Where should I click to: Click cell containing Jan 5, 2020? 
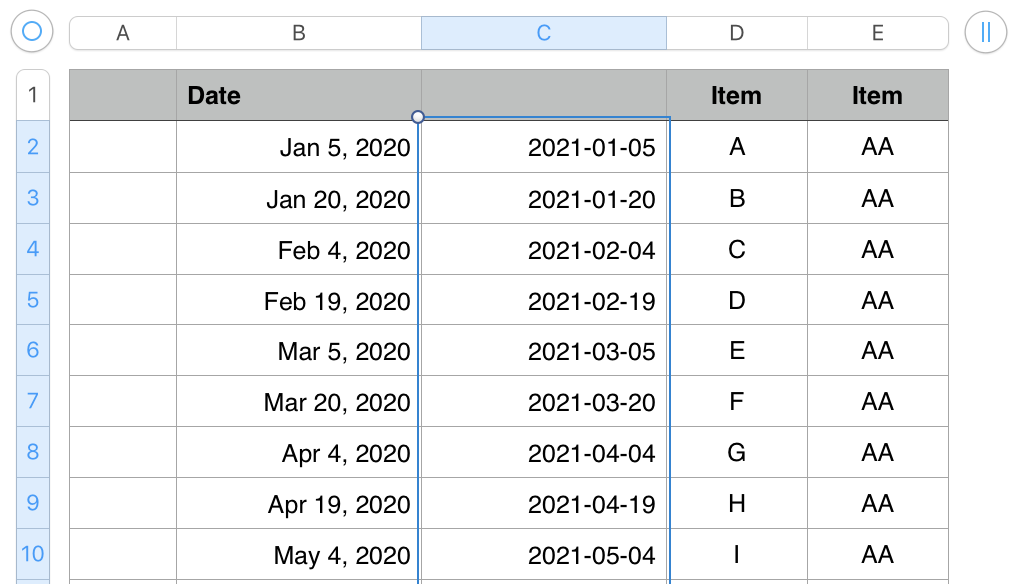[299, 148]
